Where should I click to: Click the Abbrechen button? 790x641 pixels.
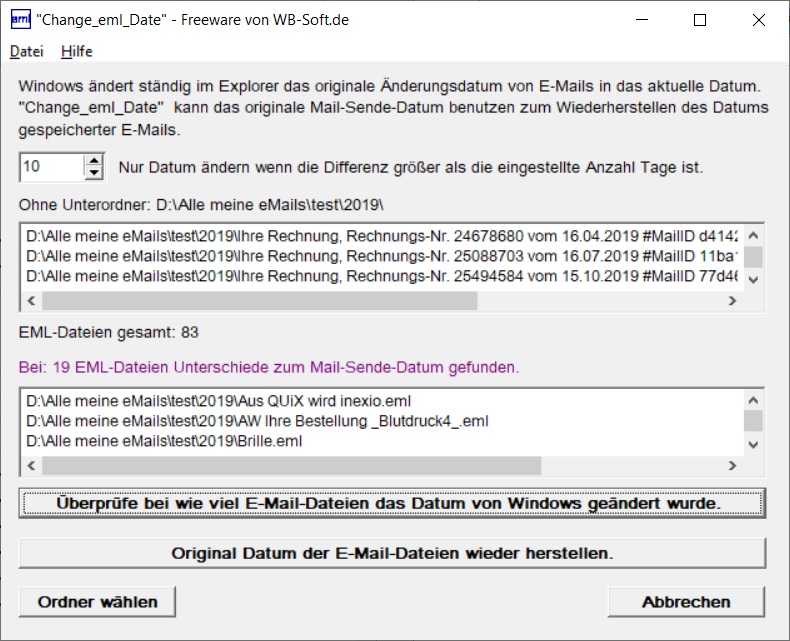point(686,602)
